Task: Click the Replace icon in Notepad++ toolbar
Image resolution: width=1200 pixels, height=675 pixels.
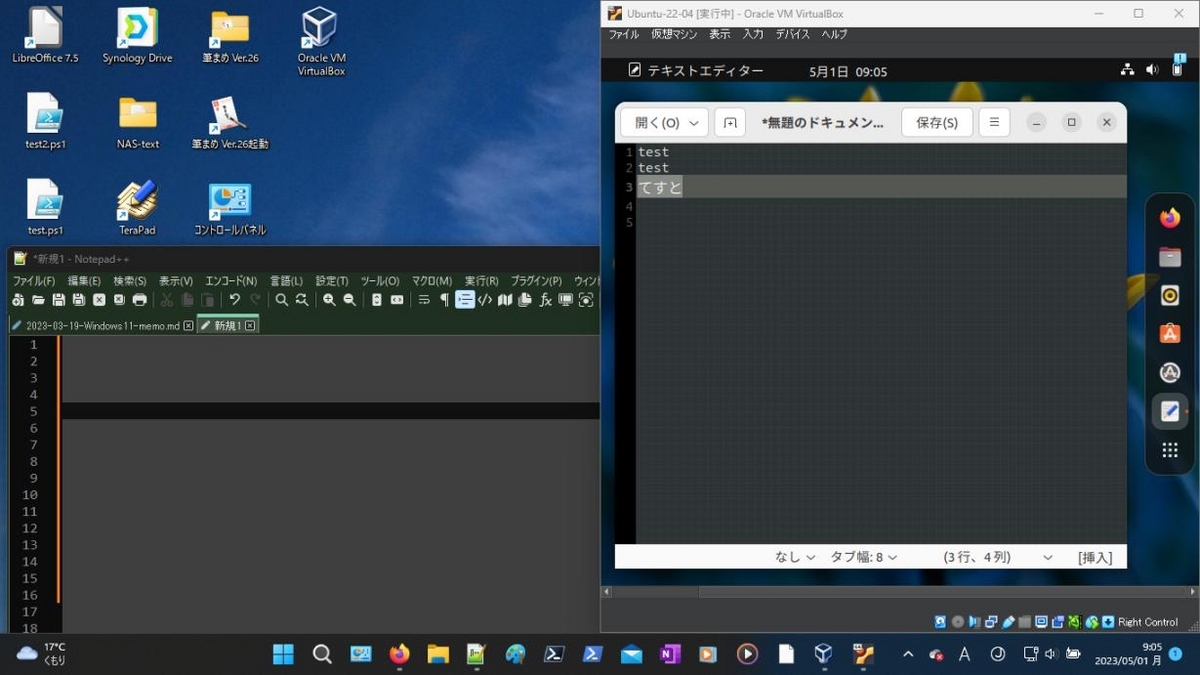Action: pyautogui.click(x=302, y=300)
